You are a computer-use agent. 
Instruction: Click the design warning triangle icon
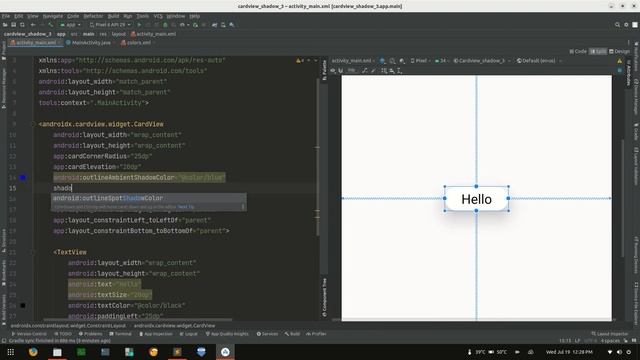pos(620,61)
